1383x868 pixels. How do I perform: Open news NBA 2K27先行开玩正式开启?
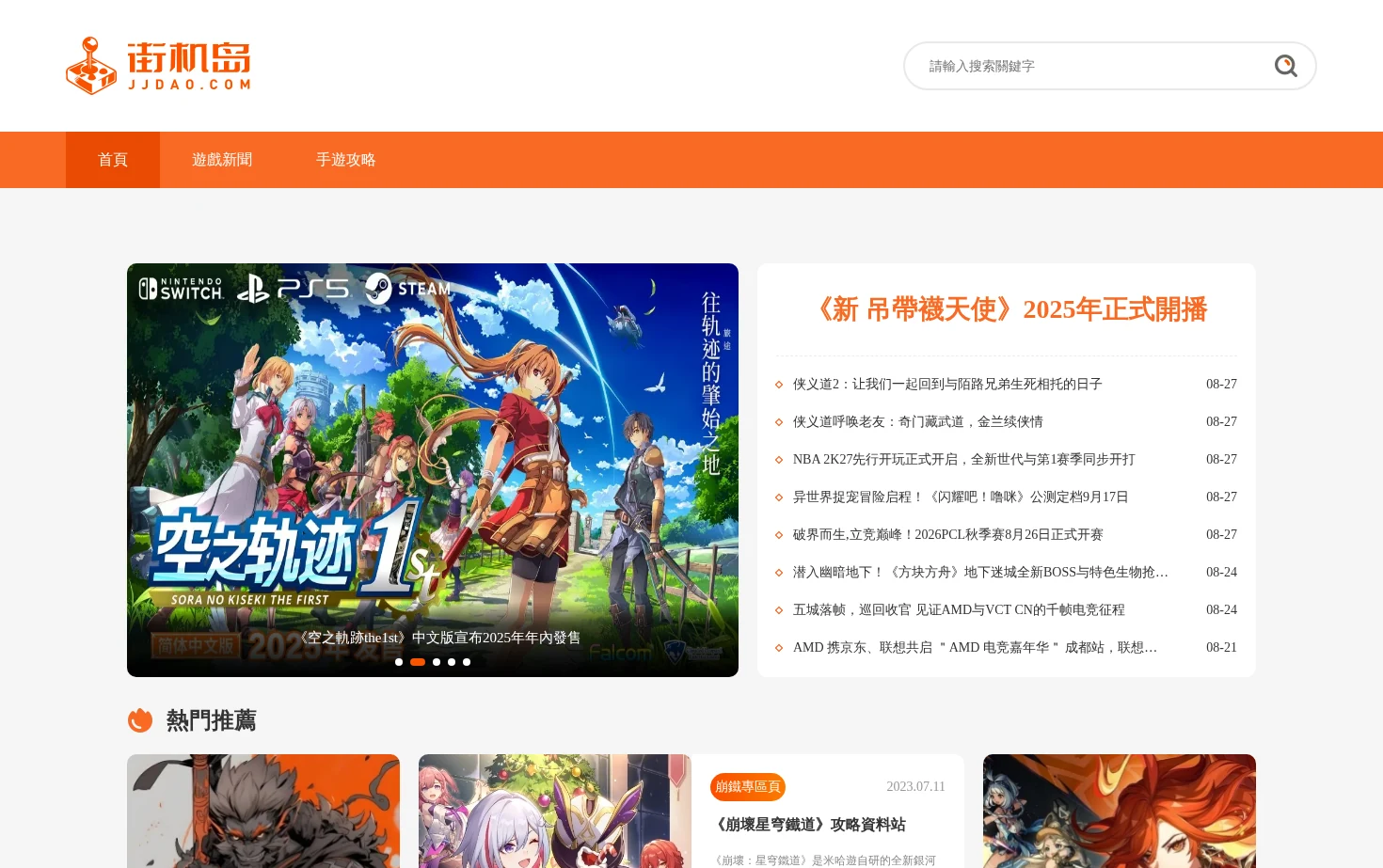[964, 459]
